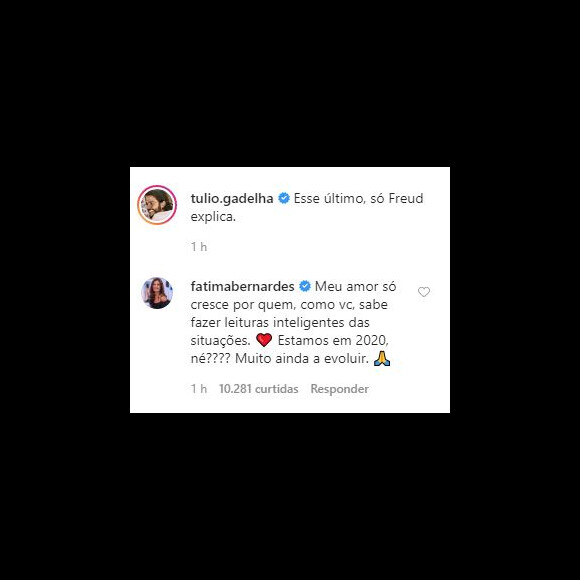Viewport: 580px width, 580px height.
Task: View the 10.281 curtidas likes list
Action: (x=259, y=389)
